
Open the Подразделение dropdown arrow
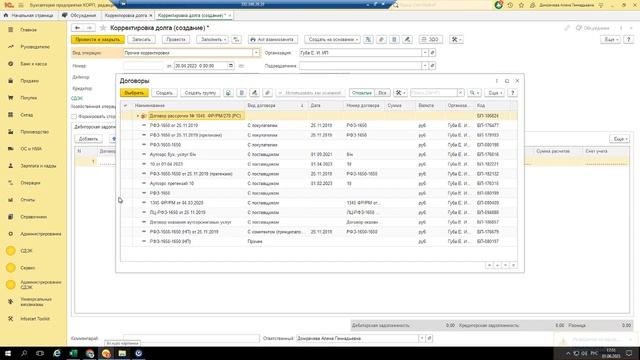425,66
